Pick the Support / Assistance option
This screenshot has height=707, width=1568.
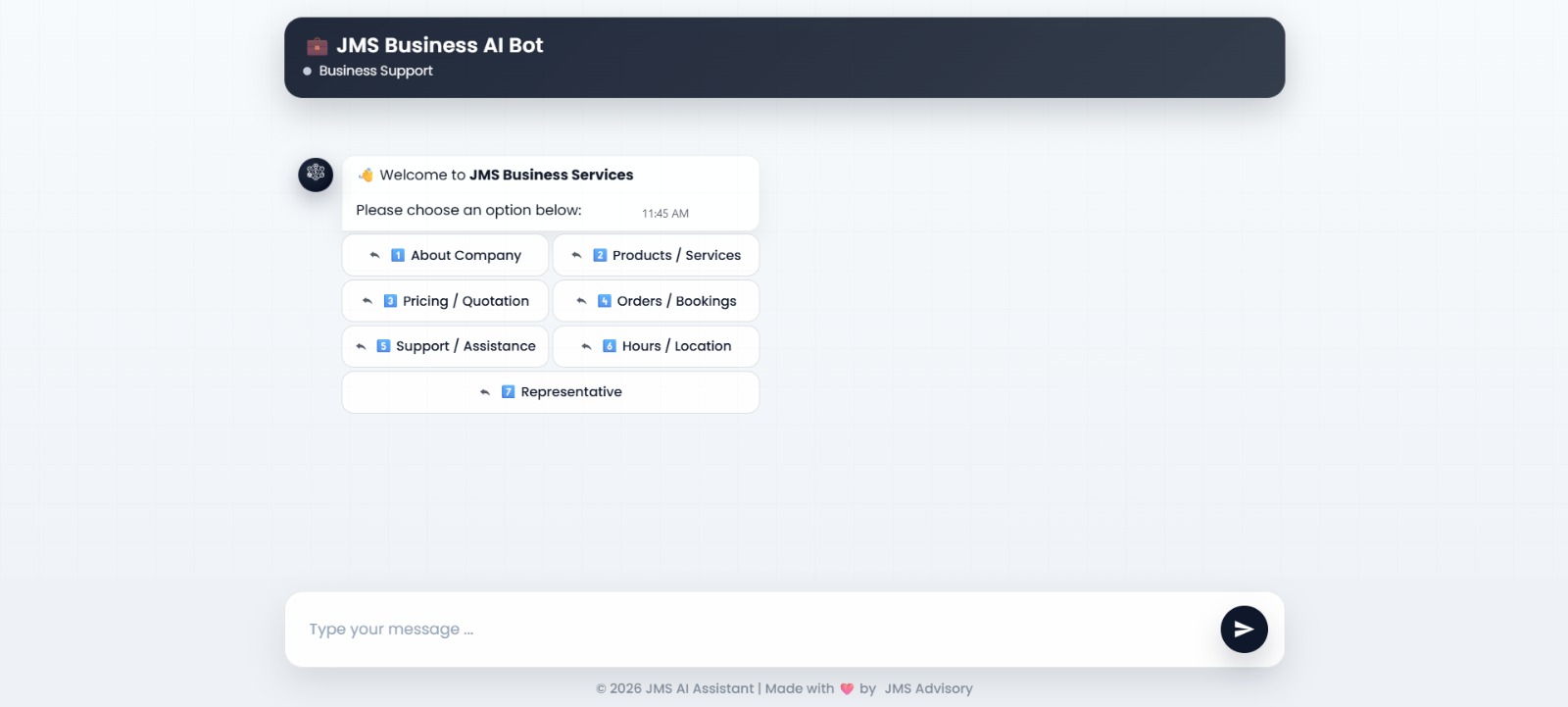pos(445,346)
